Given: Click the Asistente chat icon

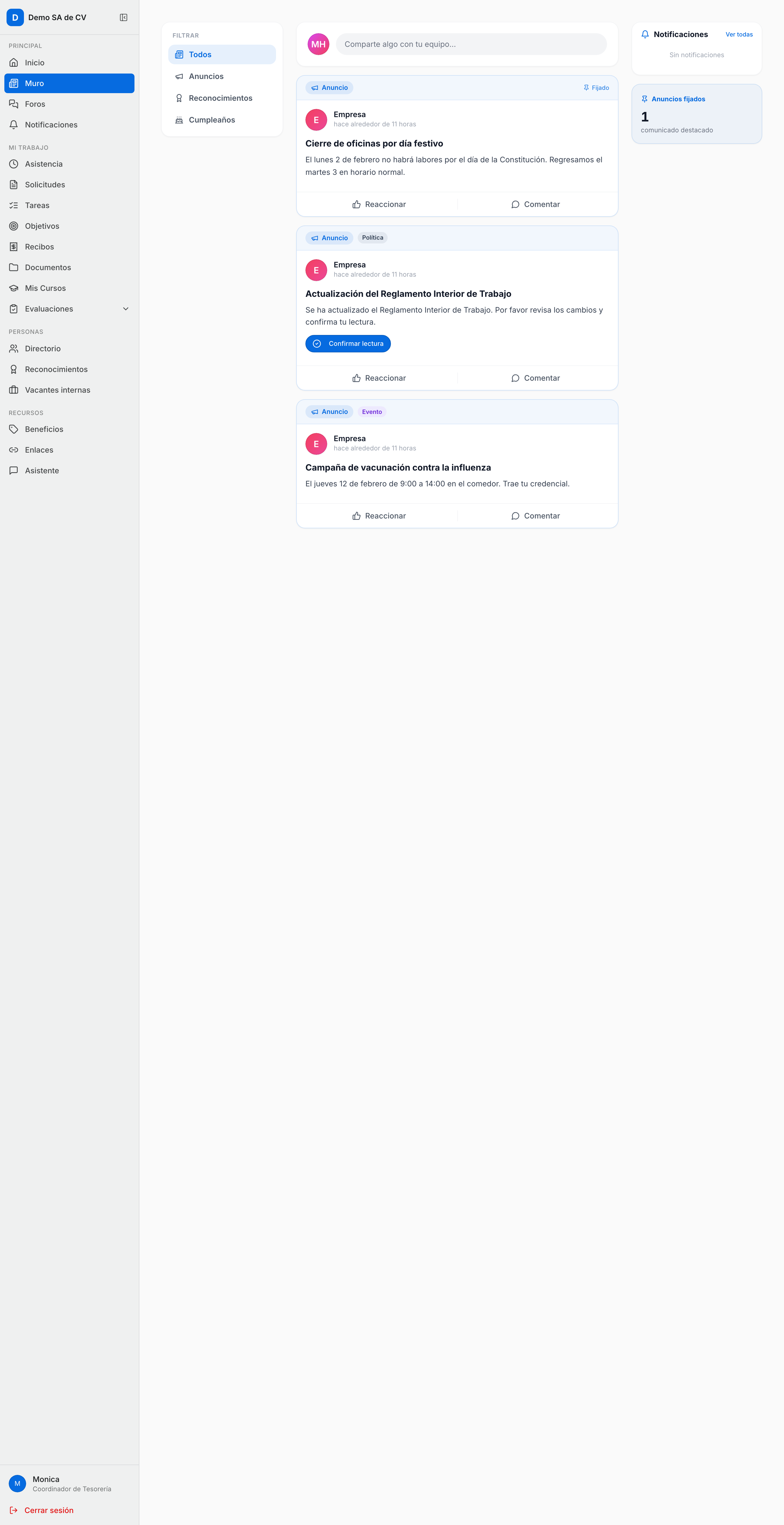Looking at the screenshot, I should pos(14,471).
